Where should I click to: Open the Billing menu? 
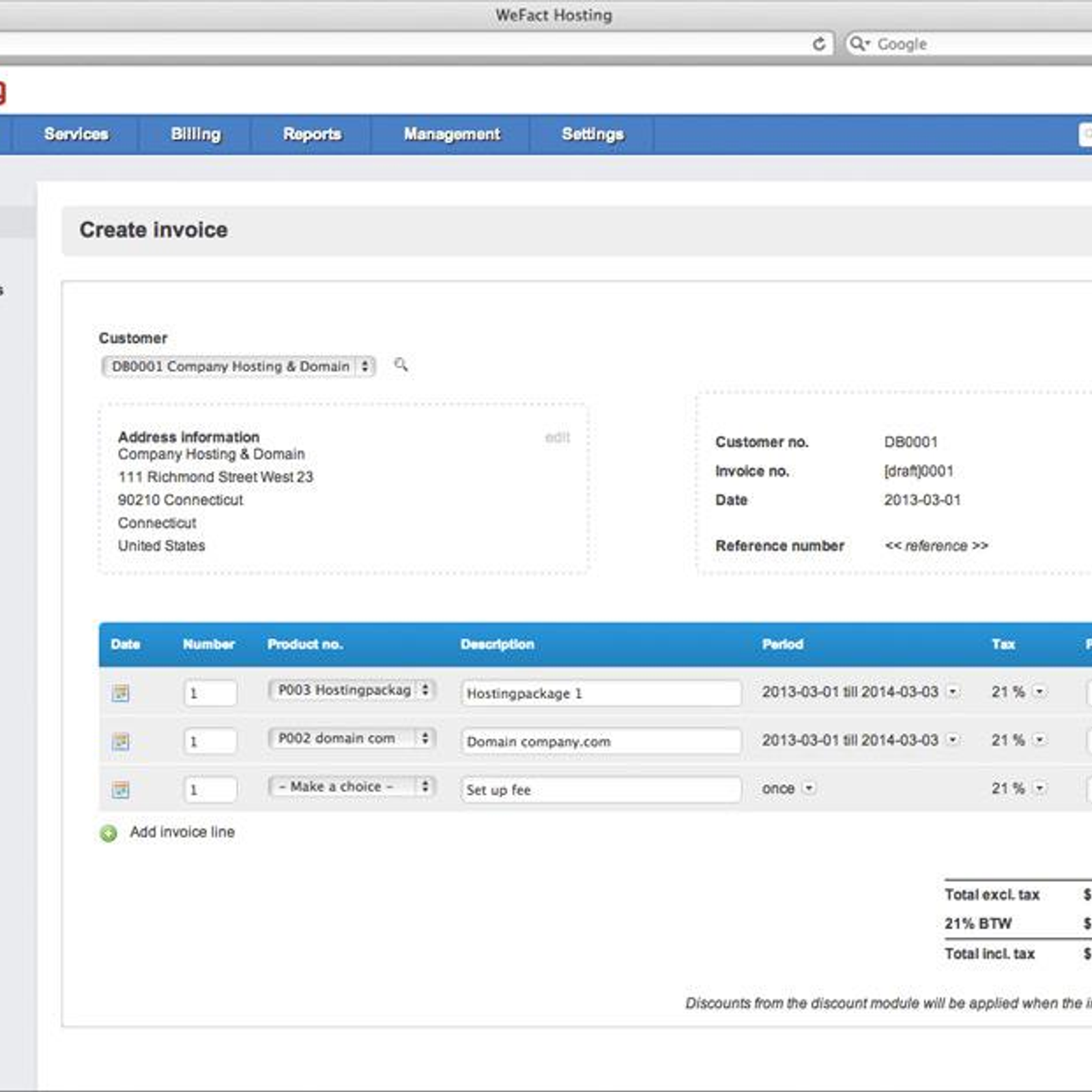click(x=196, y=134)
